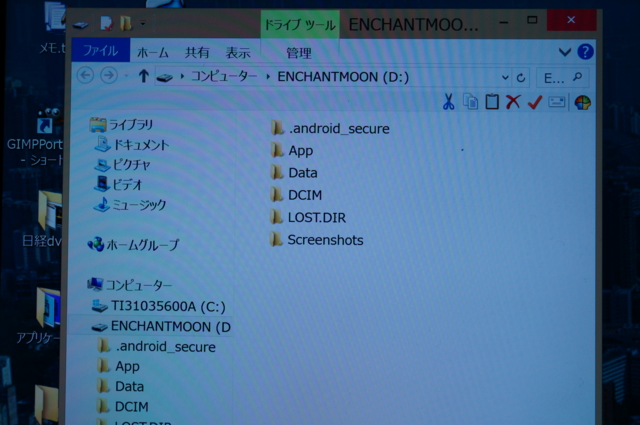Refresh the ENCHANTMOON folder view
640x425 pixels.
coord(521,78)
